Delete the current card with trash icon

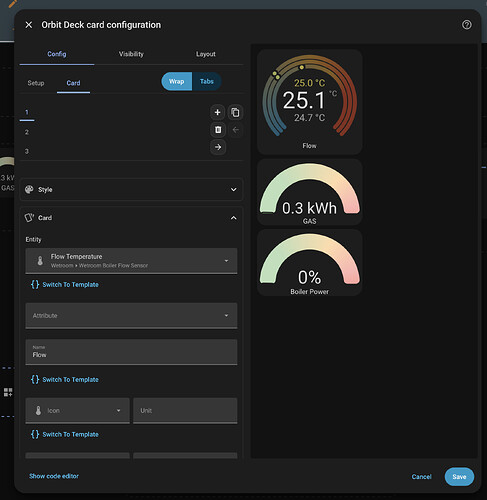click(x=218, y=130)
